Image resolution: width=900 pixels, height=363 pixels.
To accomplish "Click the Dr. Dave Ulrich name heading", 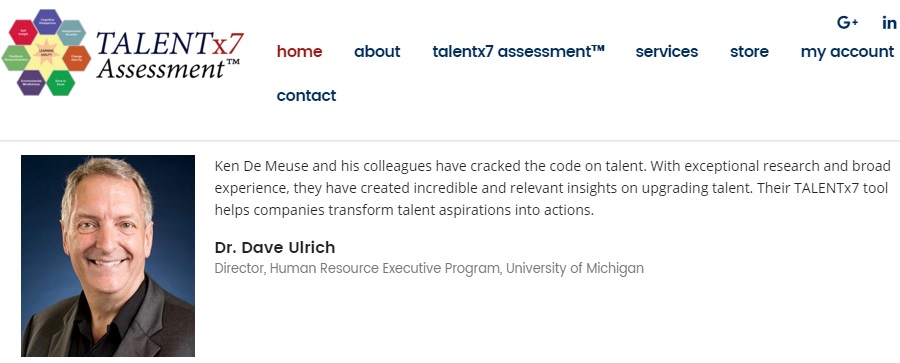I will [275, 248].
